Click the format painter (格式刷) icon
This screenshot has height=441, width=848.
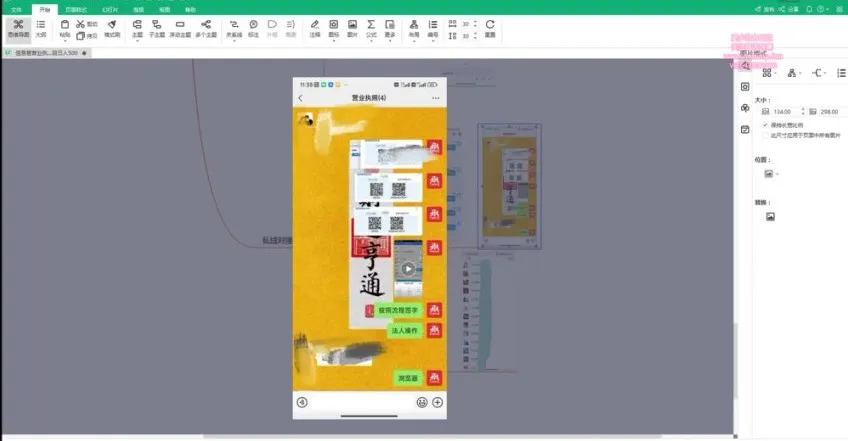click(x=112, y=27)
